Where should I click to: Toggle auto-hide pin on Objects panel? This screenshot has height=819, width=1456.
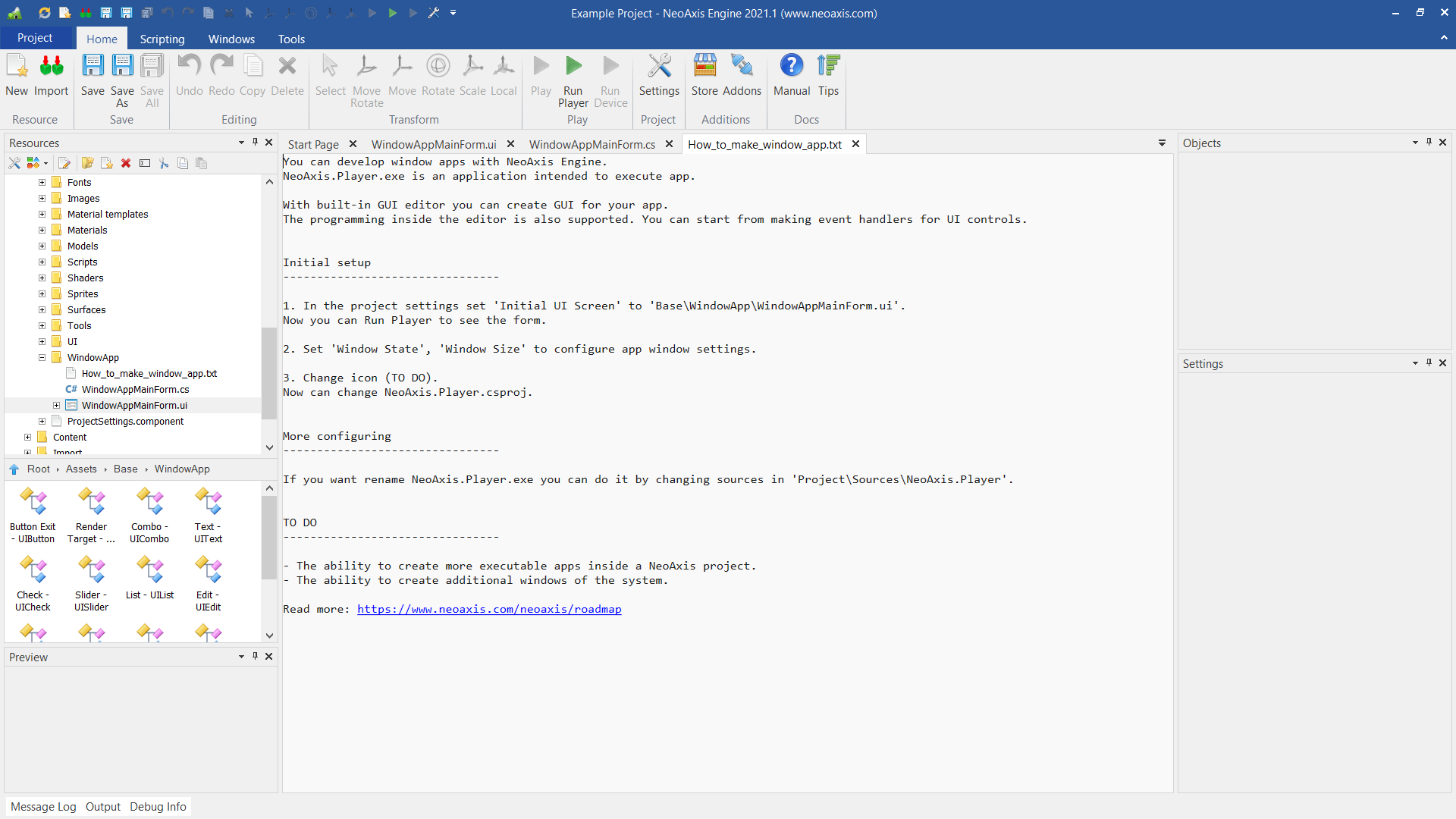pyautogui.click(x=1429, y=142)
